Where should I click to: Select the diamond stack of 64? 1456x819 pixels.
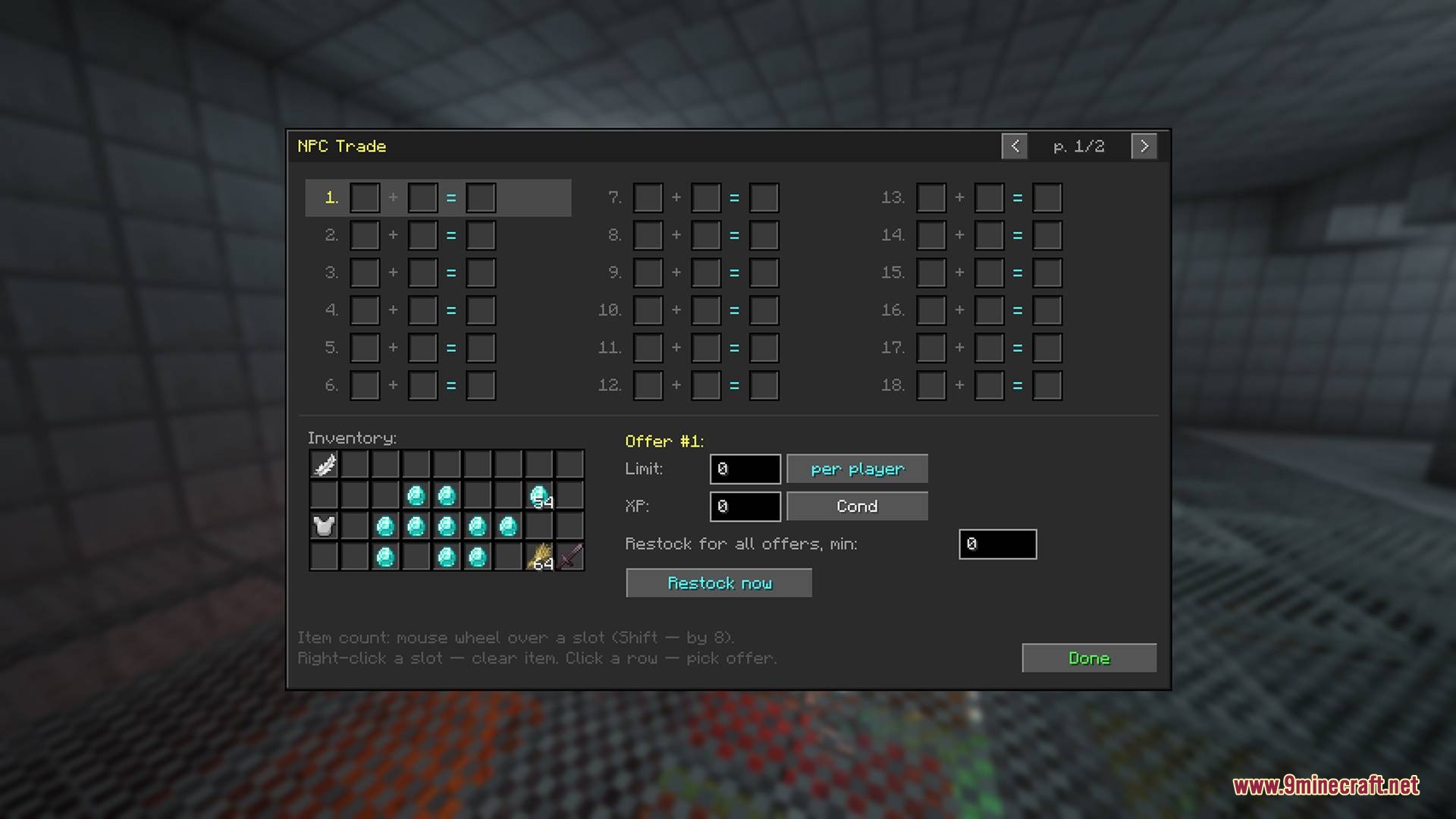pyautogui.click(x=539, y=495)
